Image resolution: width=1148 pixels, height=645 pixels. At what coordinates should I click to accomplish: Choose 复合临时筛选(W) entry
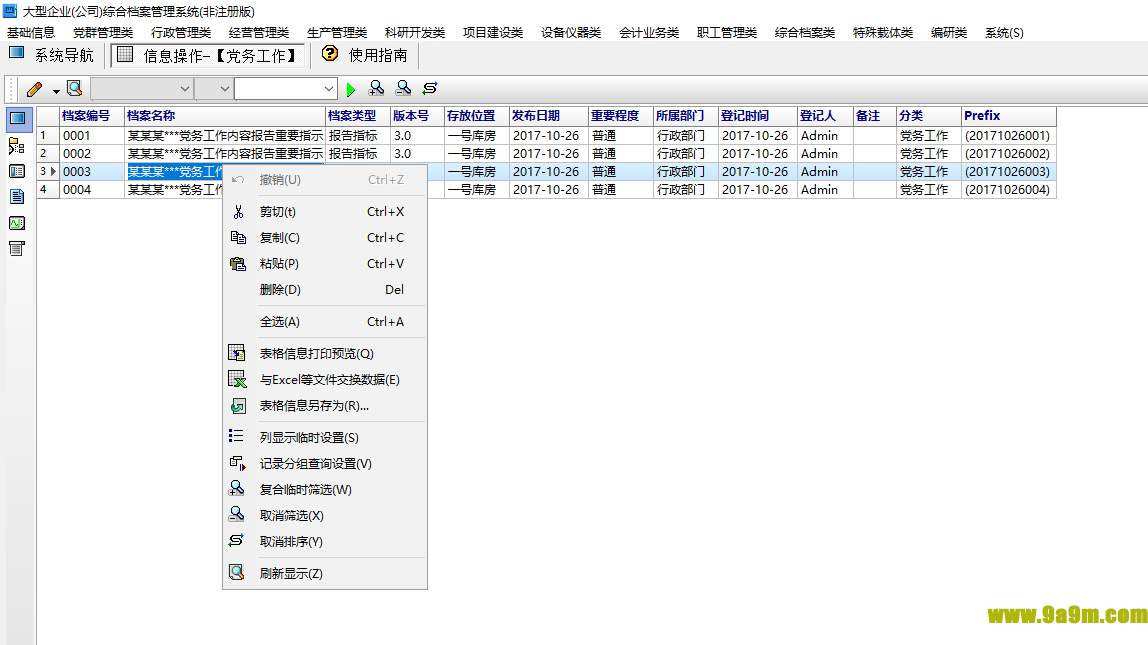click(x=325, y=489)
